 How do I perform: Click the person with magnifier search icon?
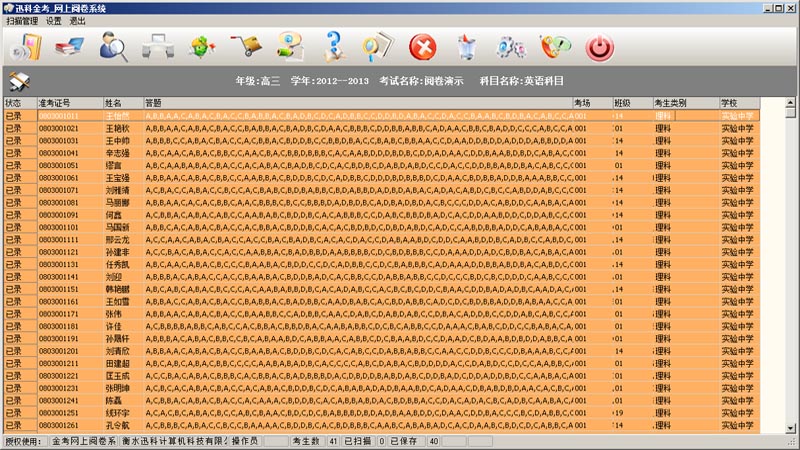(112, 47)
